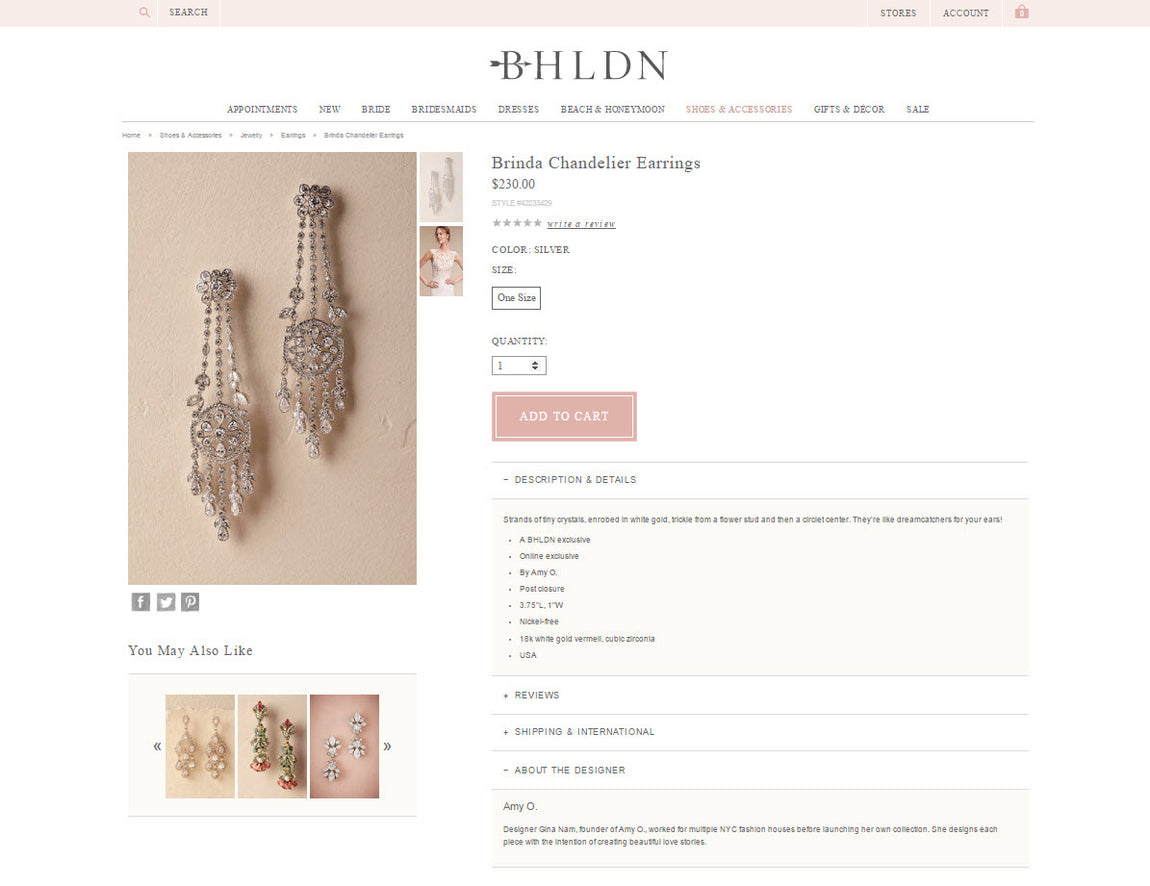
Task: Share on Facebook icon
Action: point(141,602)
